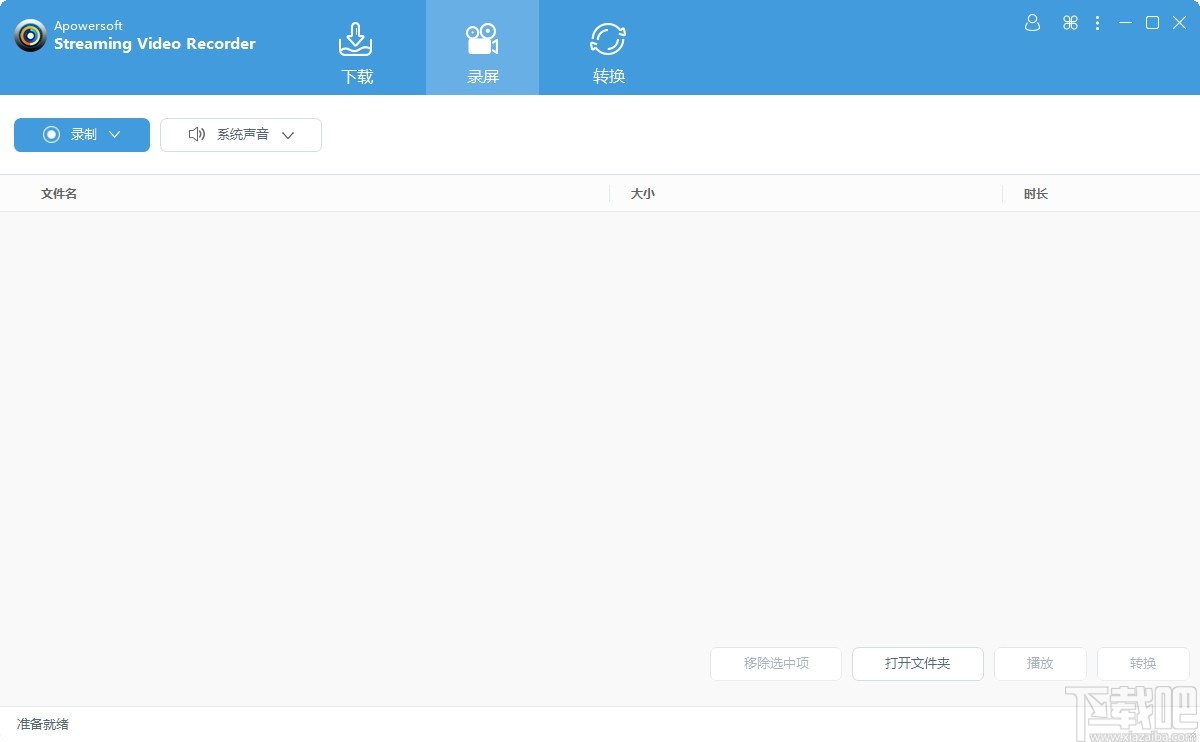Screen dimensions: 1200x742
Task: Open the 系统声音 audio source dropdown
Action: click(240, 134)
